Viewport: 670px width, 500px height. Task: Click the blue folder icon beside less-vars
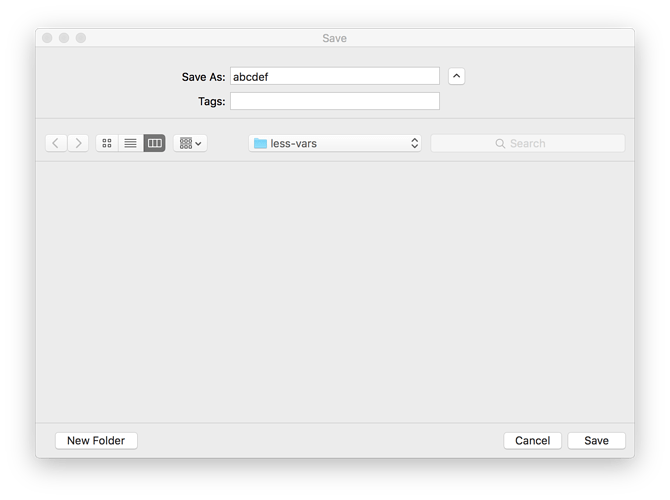[x=261, y=143]
